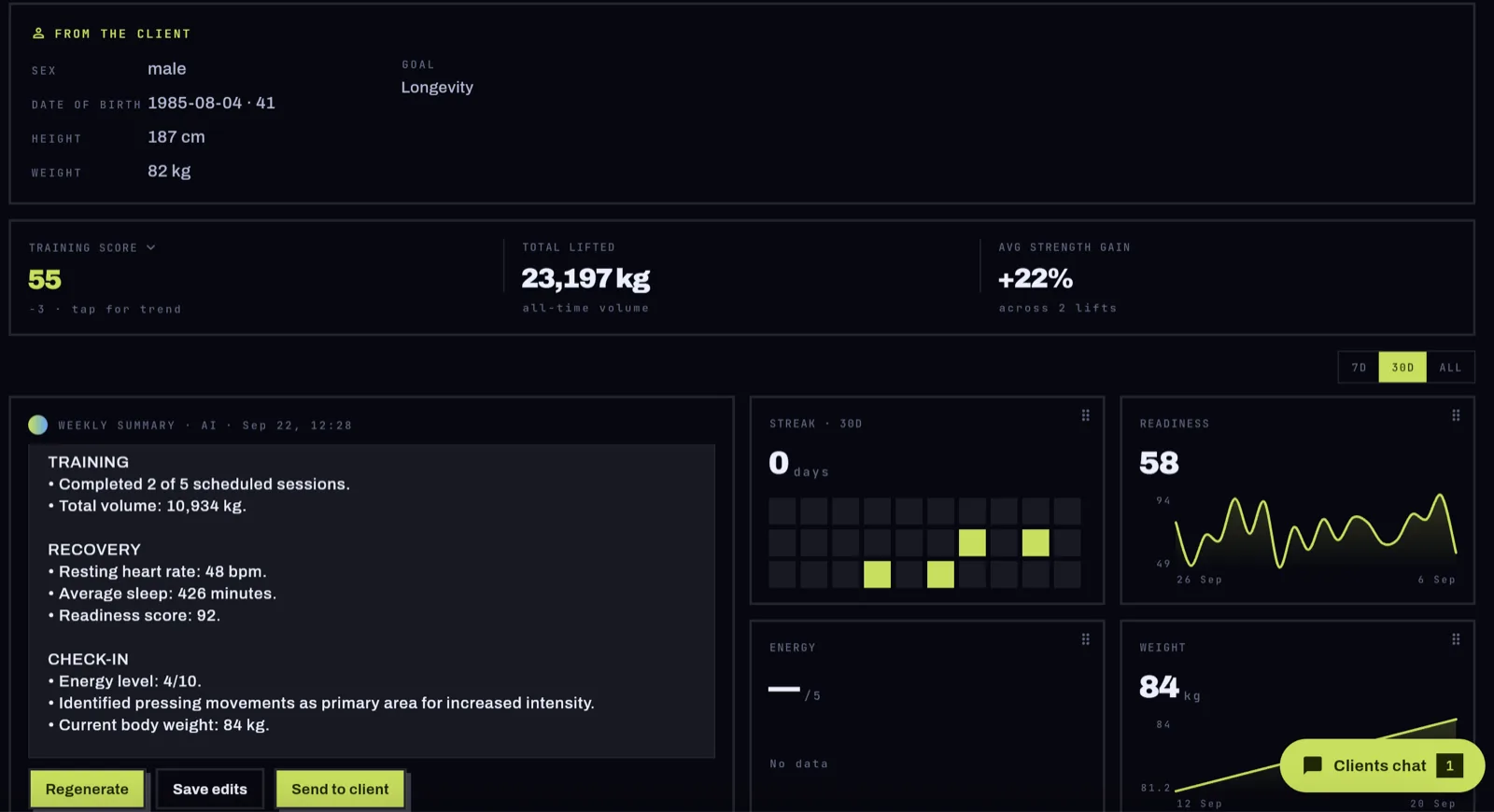Select the 30D time range

[1402, 368]
